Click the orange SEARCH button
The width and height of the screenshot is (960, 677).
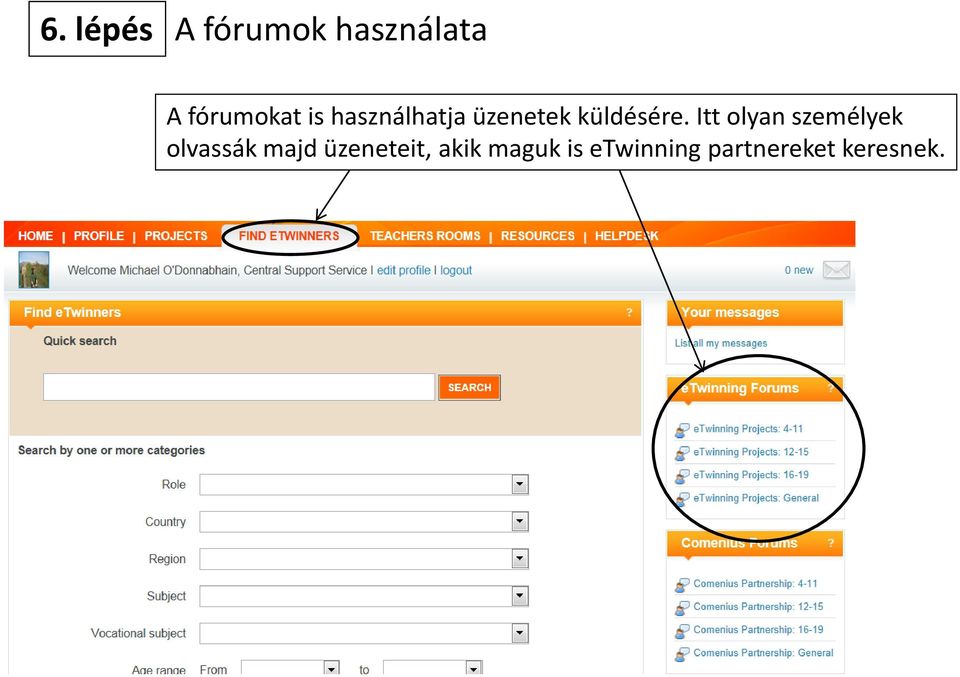(x=470, y=387)
